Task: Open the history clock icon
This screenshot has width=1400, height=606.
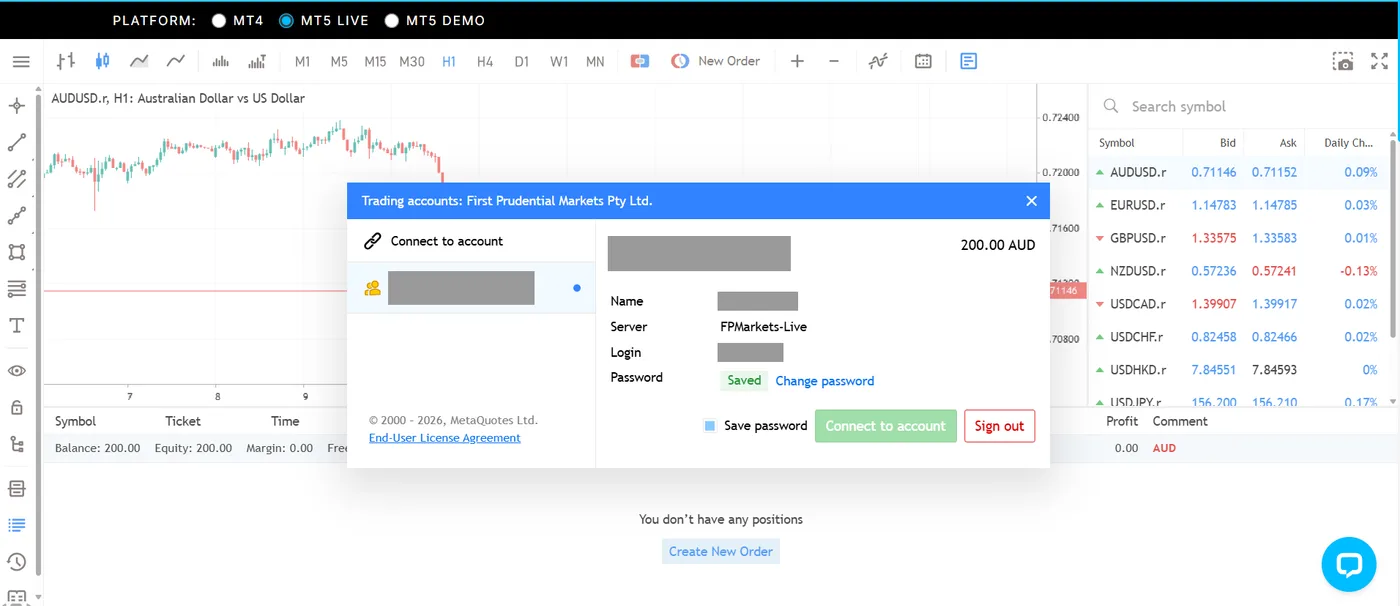Action: coord(17,562)
